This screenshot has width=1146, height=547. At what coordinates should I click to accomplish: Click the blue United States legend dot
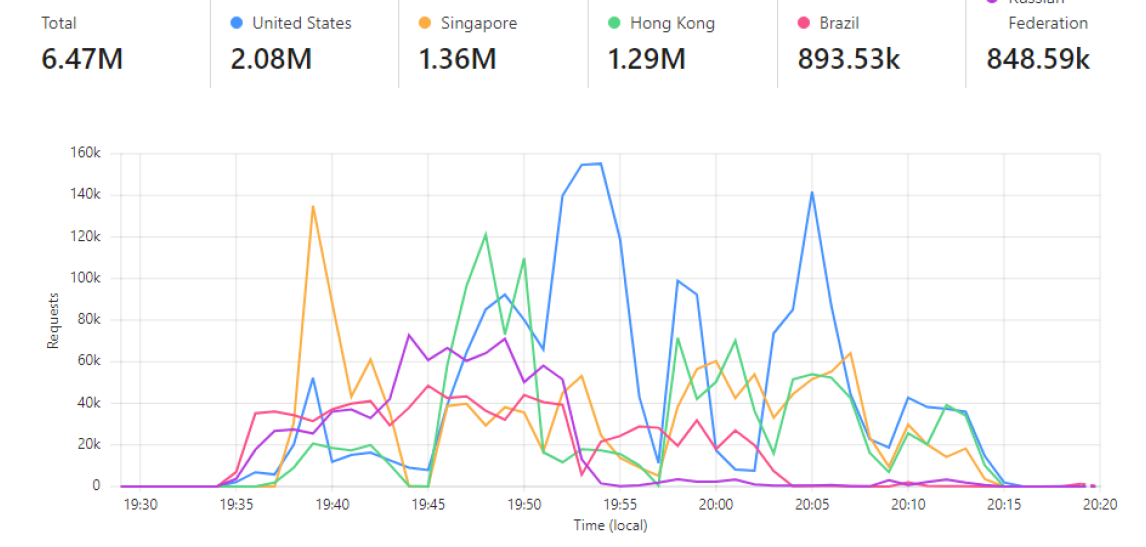pyautogui.click(x=236, y=23)
